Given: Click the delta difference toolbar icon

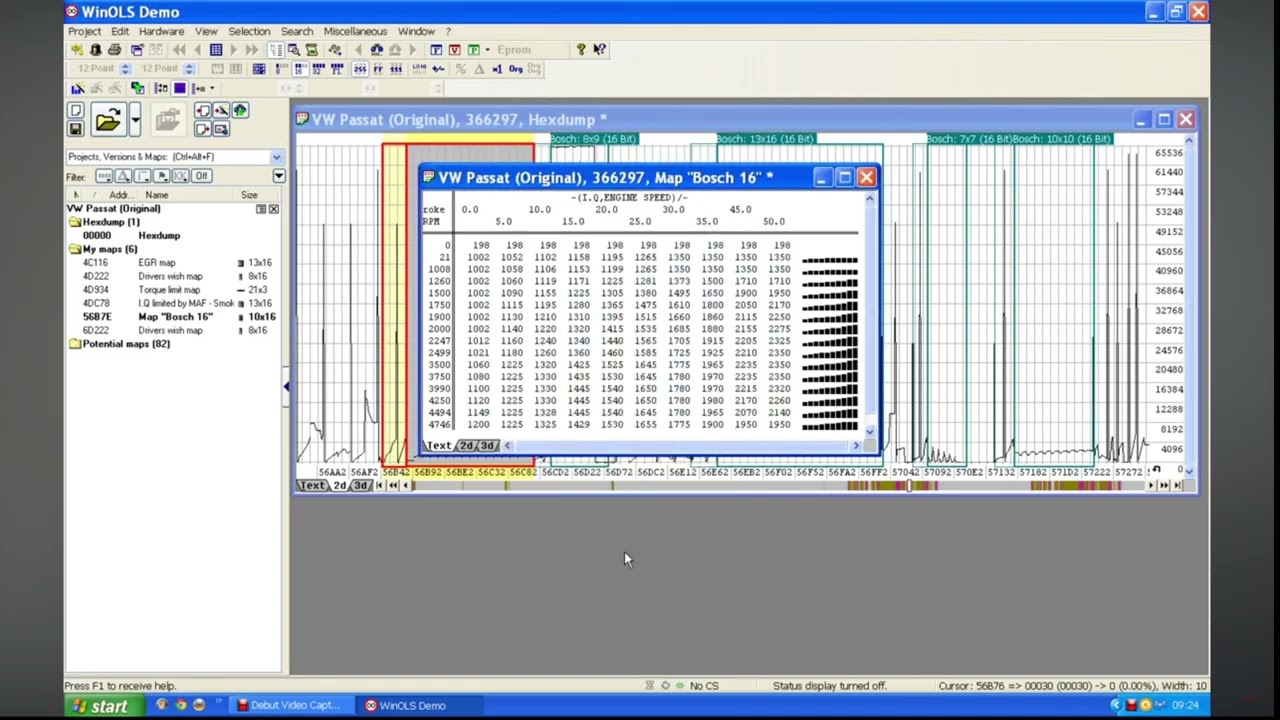Looking at the screenshot, I should pos(479,69).
